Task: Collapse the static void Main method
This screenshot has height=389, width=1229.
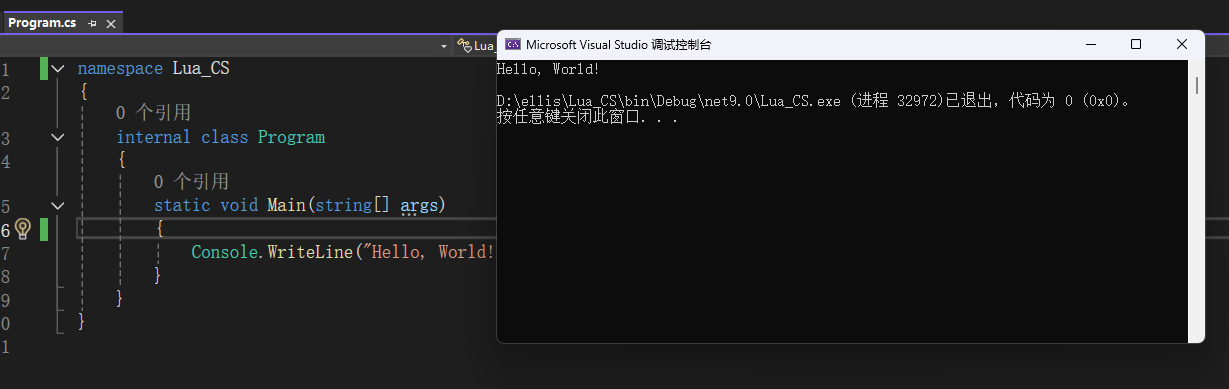Action: click(x=57, y=205)
